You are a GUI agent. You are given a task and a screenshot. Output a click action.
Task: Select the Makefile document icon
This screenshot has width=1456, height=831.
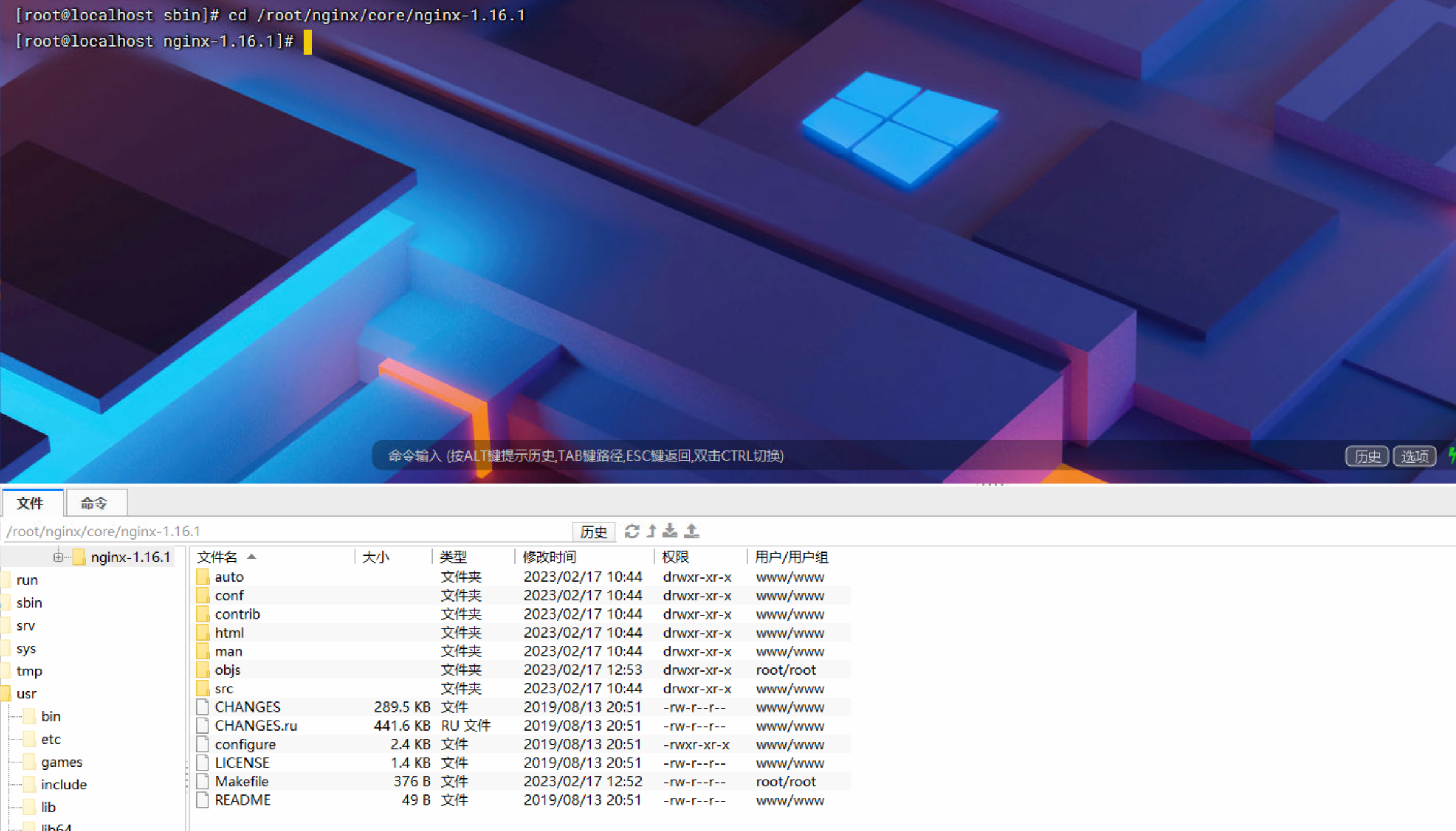click(201, 781)
